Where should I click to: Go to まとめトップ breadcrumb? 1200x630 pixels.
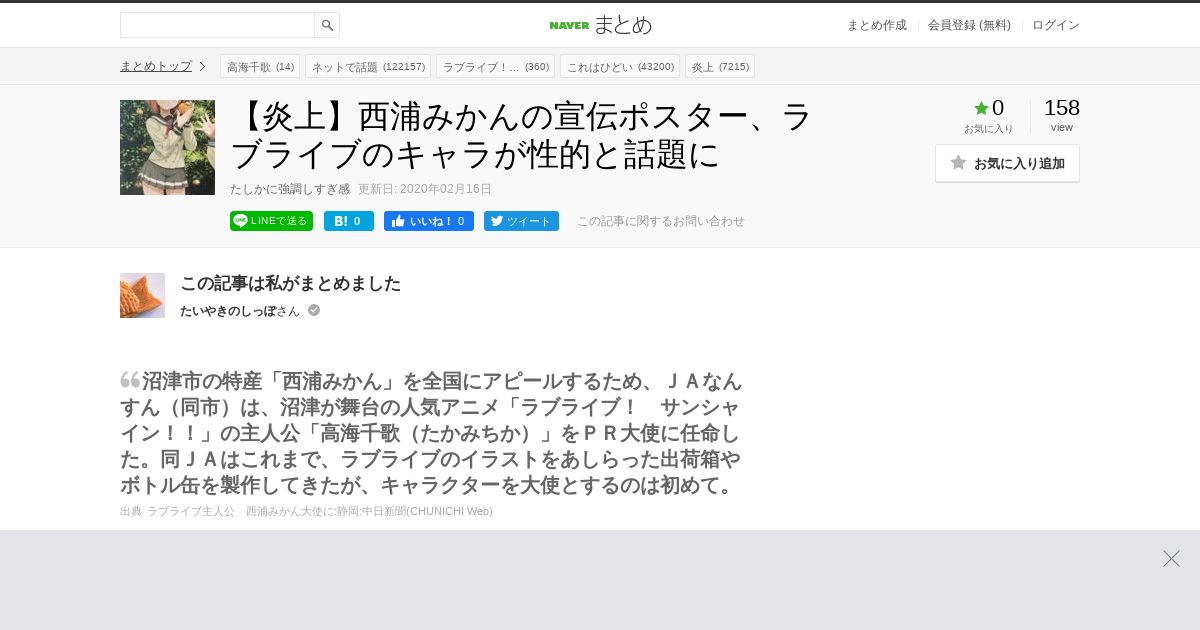(156, 66)
